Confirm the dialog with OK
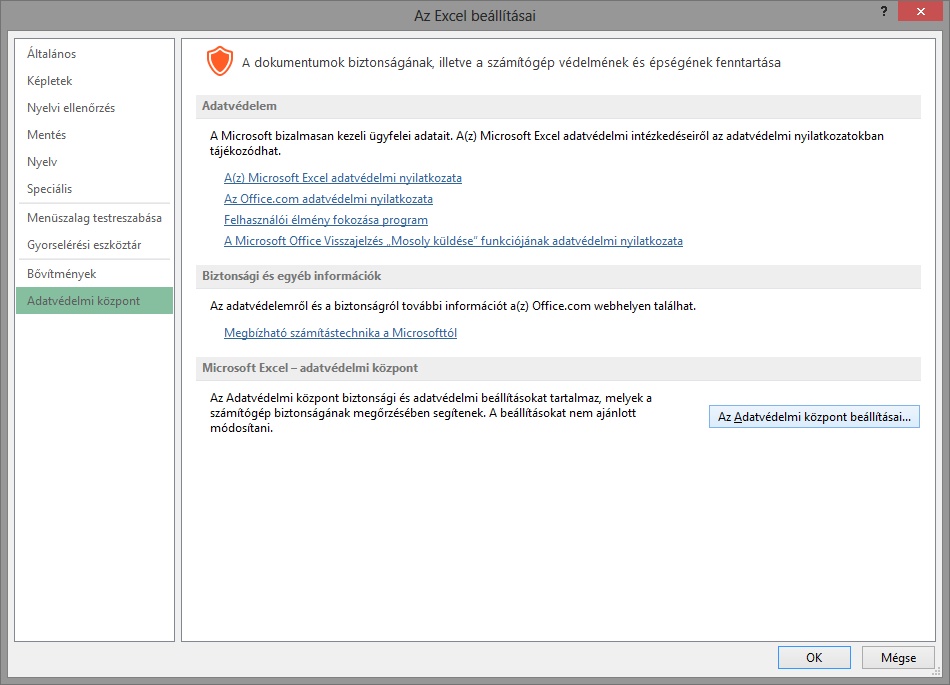The width and height of the screenshot is (950, 685). [x=814, y=658]
